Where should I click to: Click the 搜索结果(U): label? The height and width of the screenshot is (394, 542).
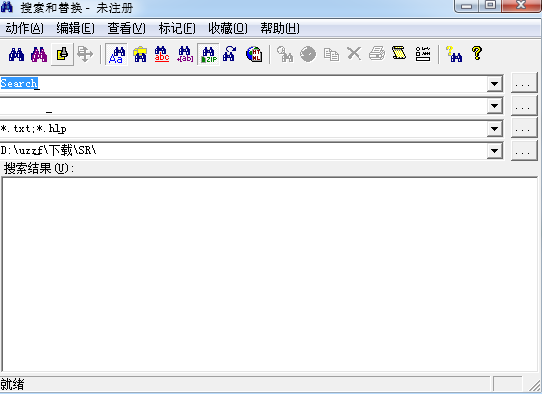pyautogui.click(x=39, y=169)
